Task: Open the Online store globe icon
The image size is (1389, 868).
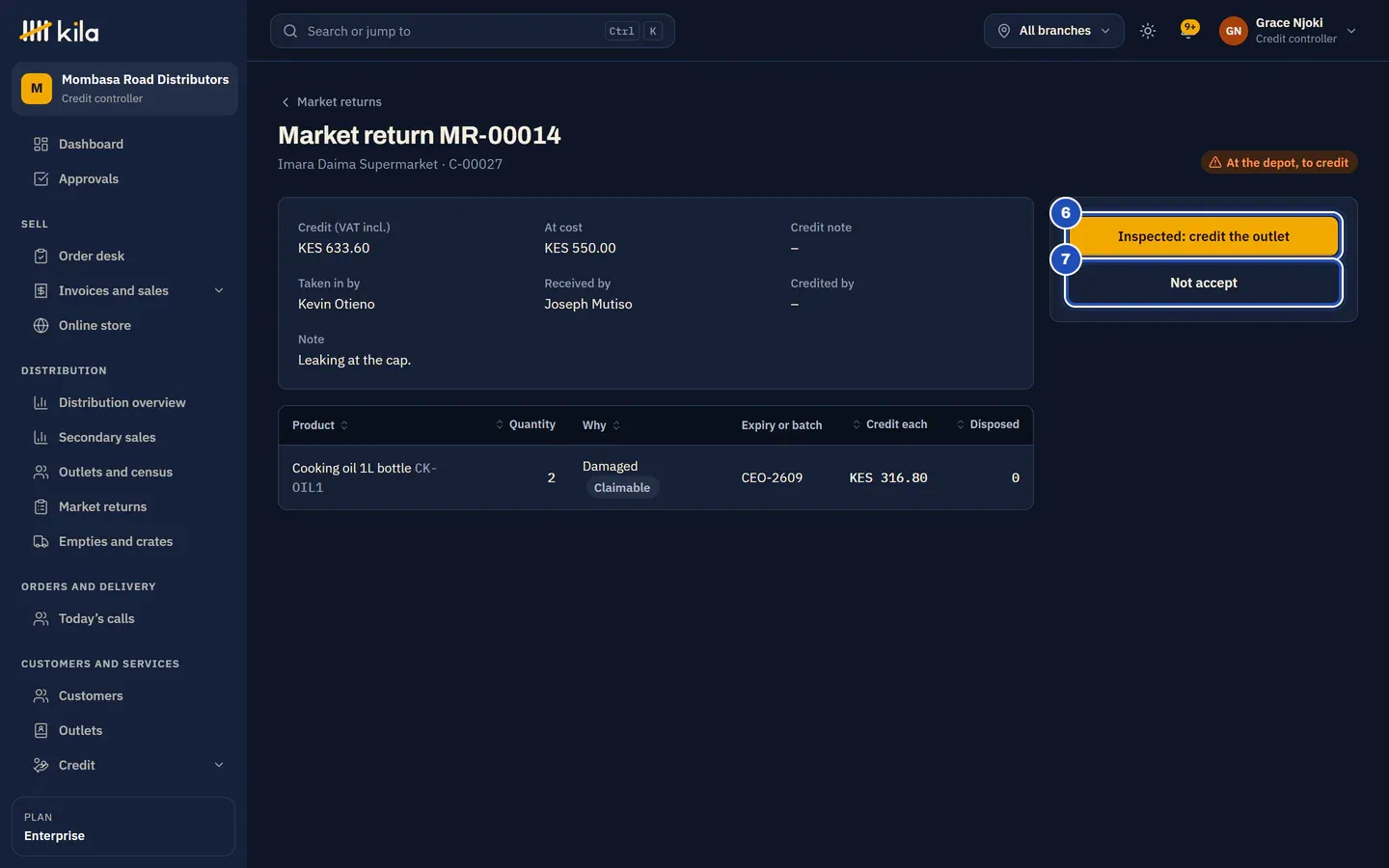Action: 41,326
